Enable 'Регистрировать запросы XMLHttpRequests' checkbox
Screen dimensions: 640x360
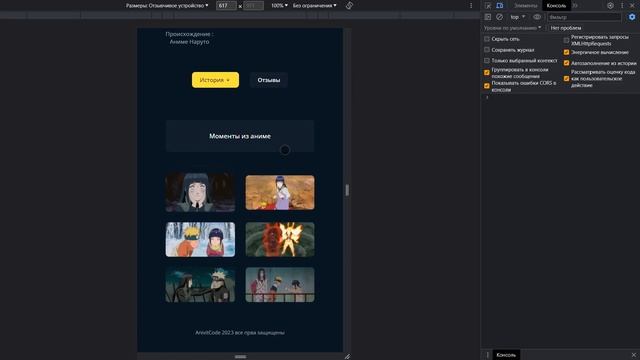(567, 40)
